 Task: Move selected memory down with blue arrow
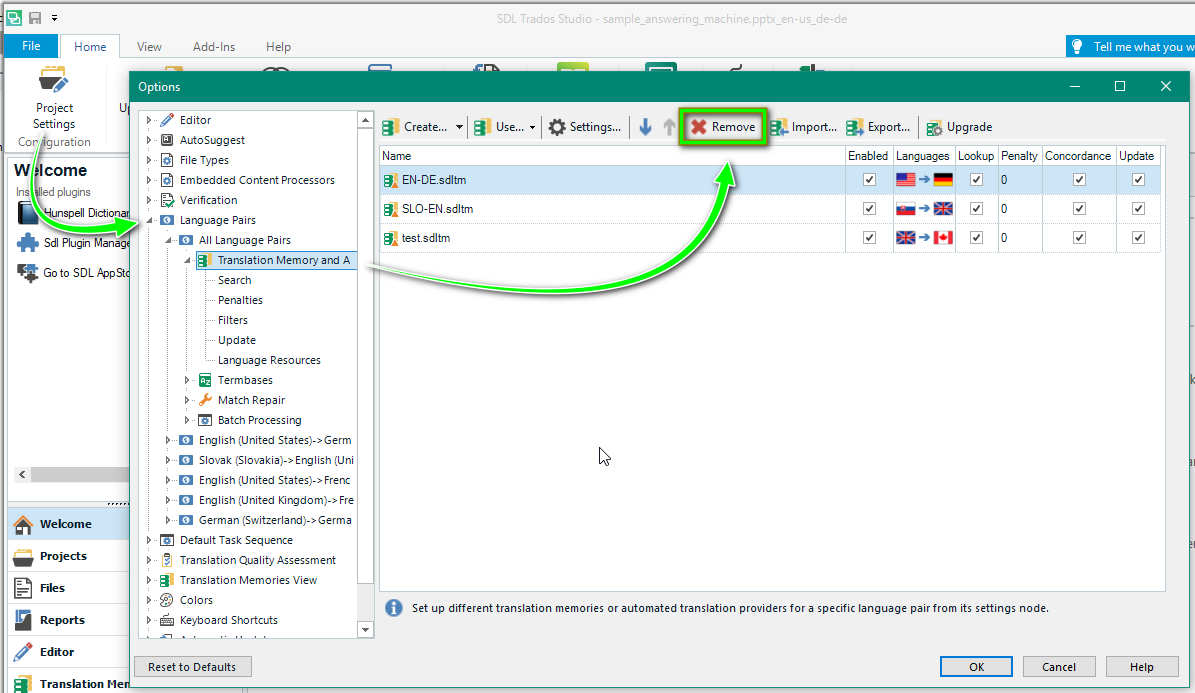point(646,127)
